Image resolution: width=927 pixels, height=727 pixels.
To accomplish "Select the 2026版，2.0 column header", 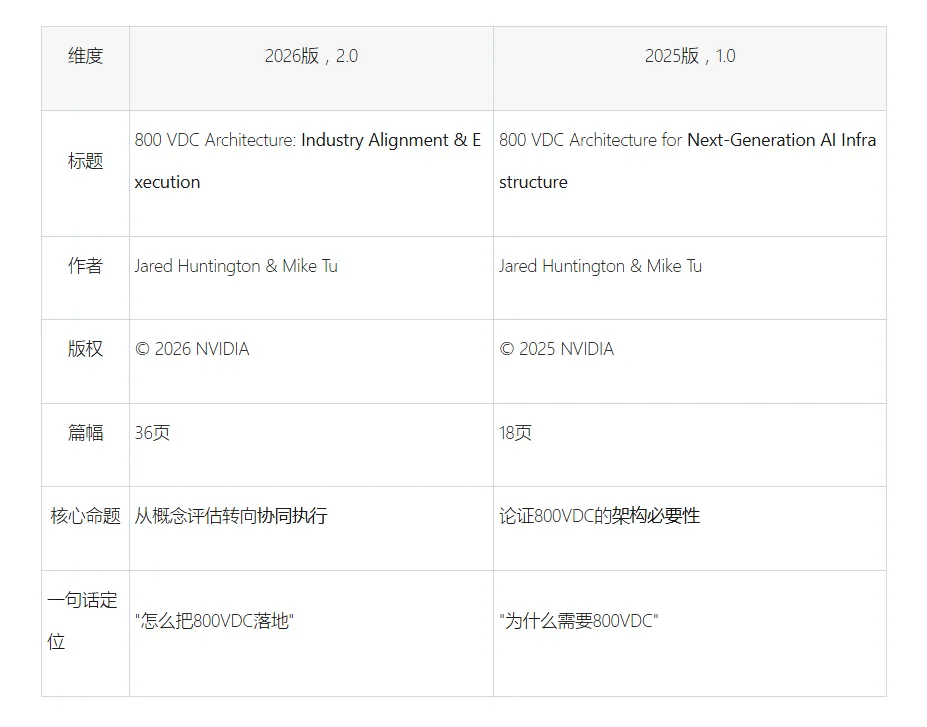I will 311,56.
